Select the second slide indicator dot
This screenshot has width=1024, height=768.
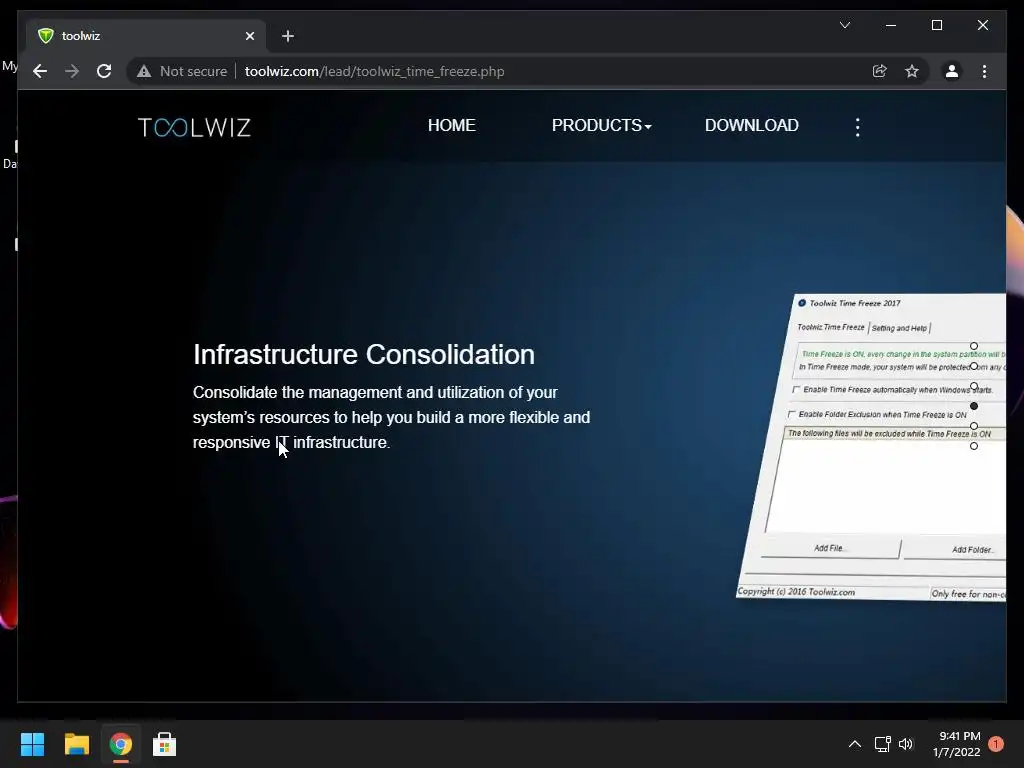coord(974,366)
